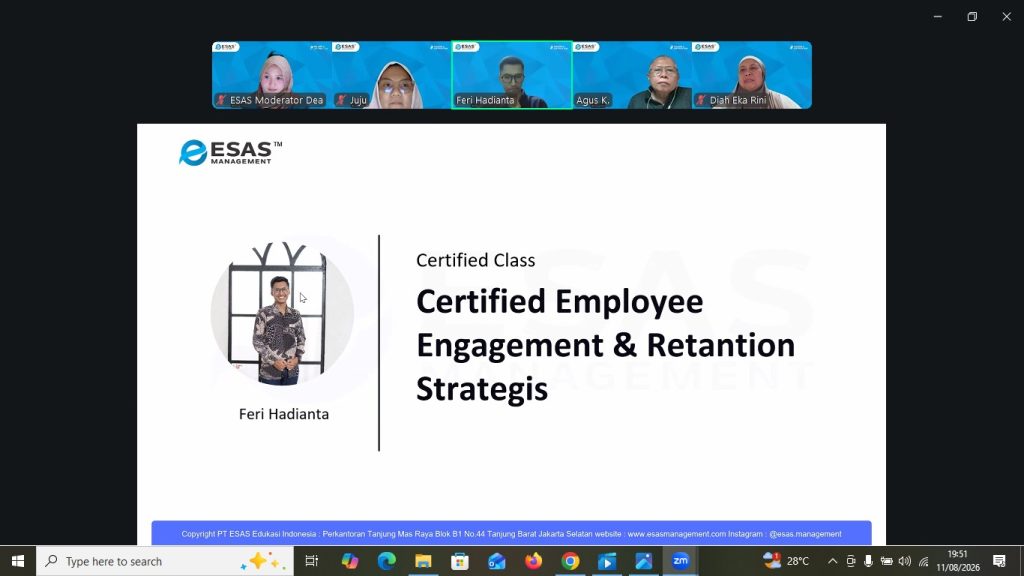The height and width of the screenshot is (576, 1024).
Task: Open Microsoft Edge from the taskbar
Action: (386, 561)
